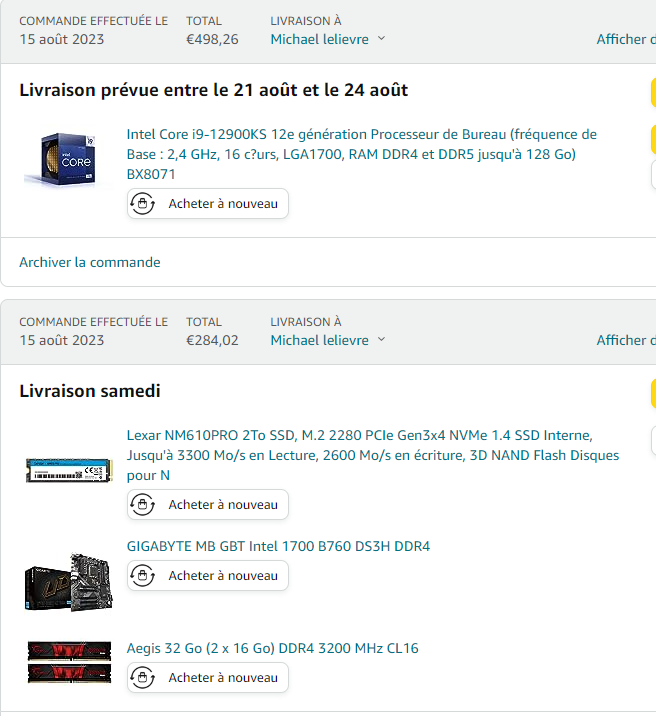
Task: Click the GIGABYTE motherboard thumbnail
Action: 68,582
